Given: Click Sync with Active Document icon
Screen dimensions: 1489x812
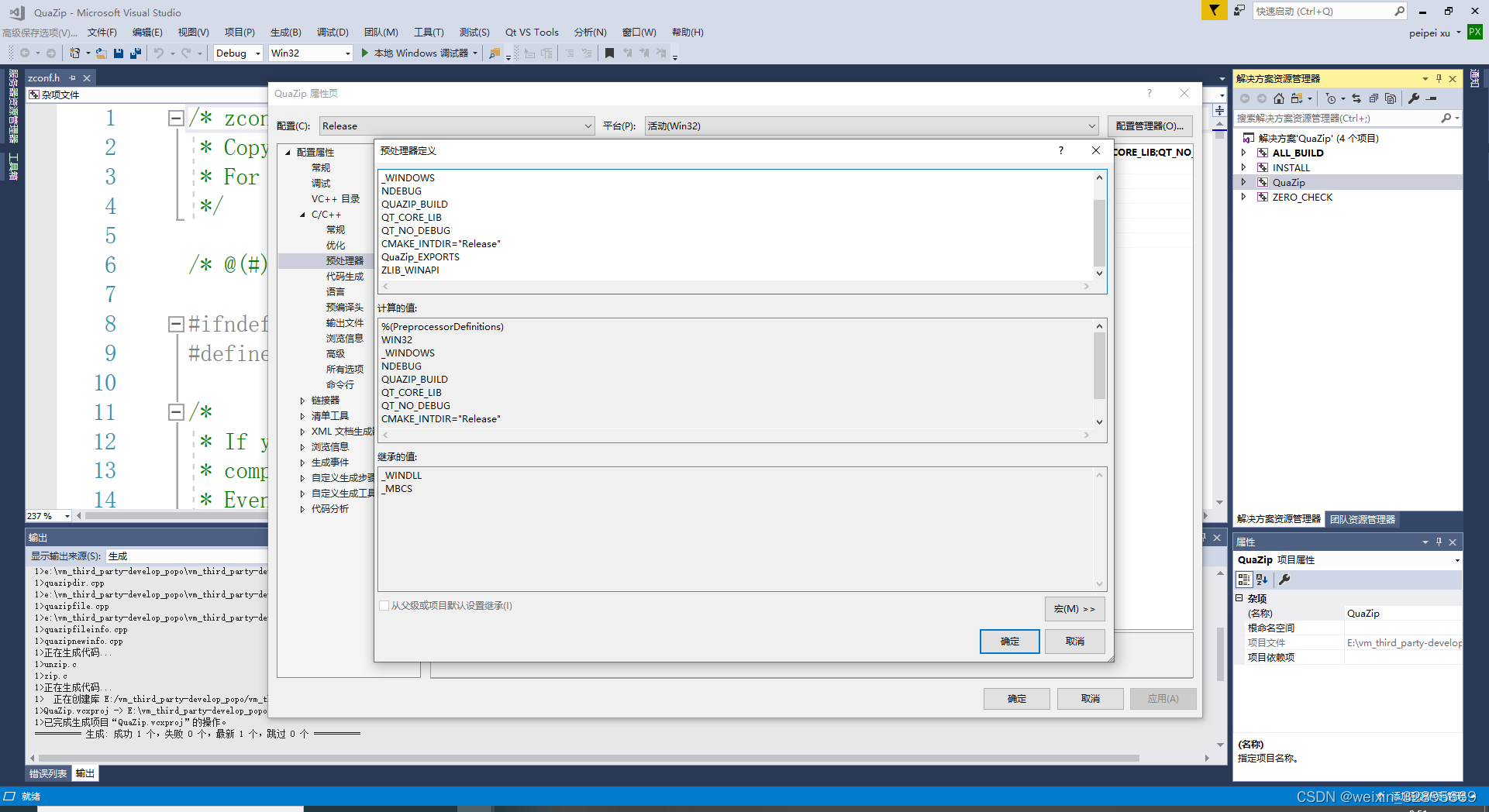Looking at the screenshot, I should (x=1356, y=98).
